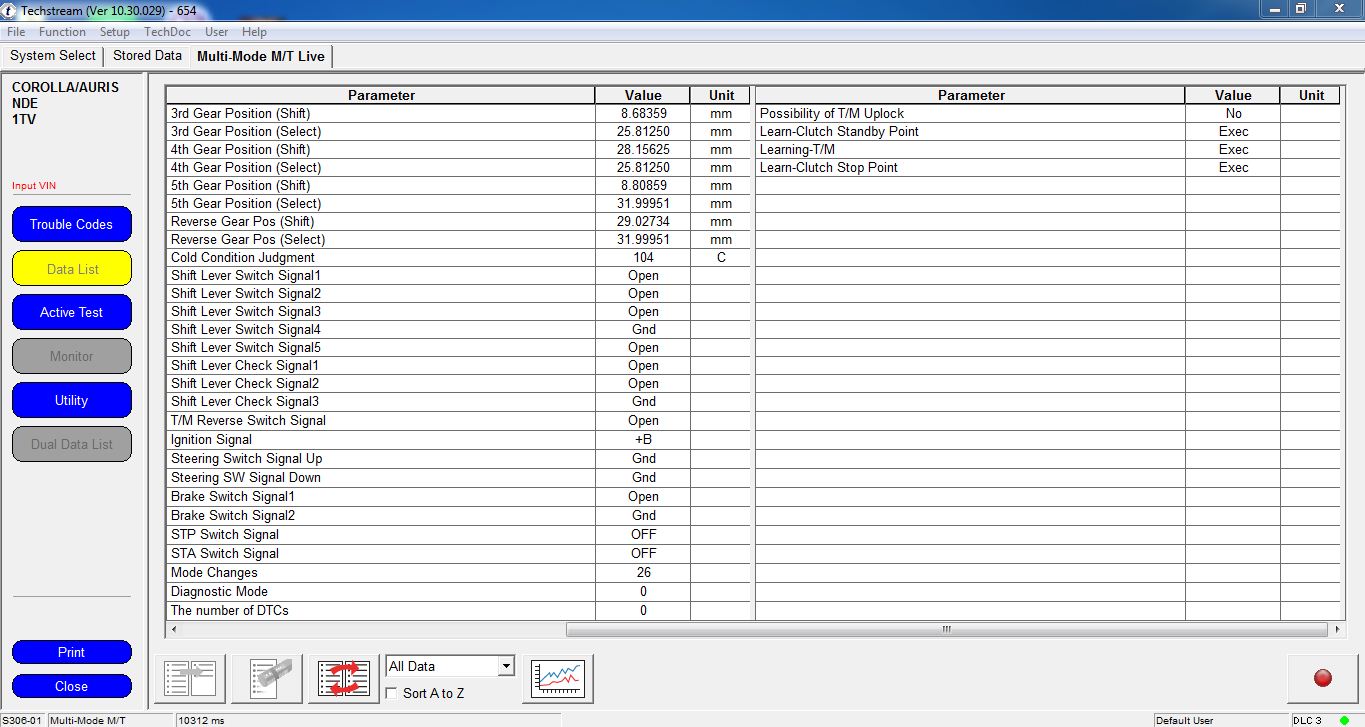1365x727 pixels.
Task: Click the move-data-between-lists icon button
Action: tap(190, 679)
